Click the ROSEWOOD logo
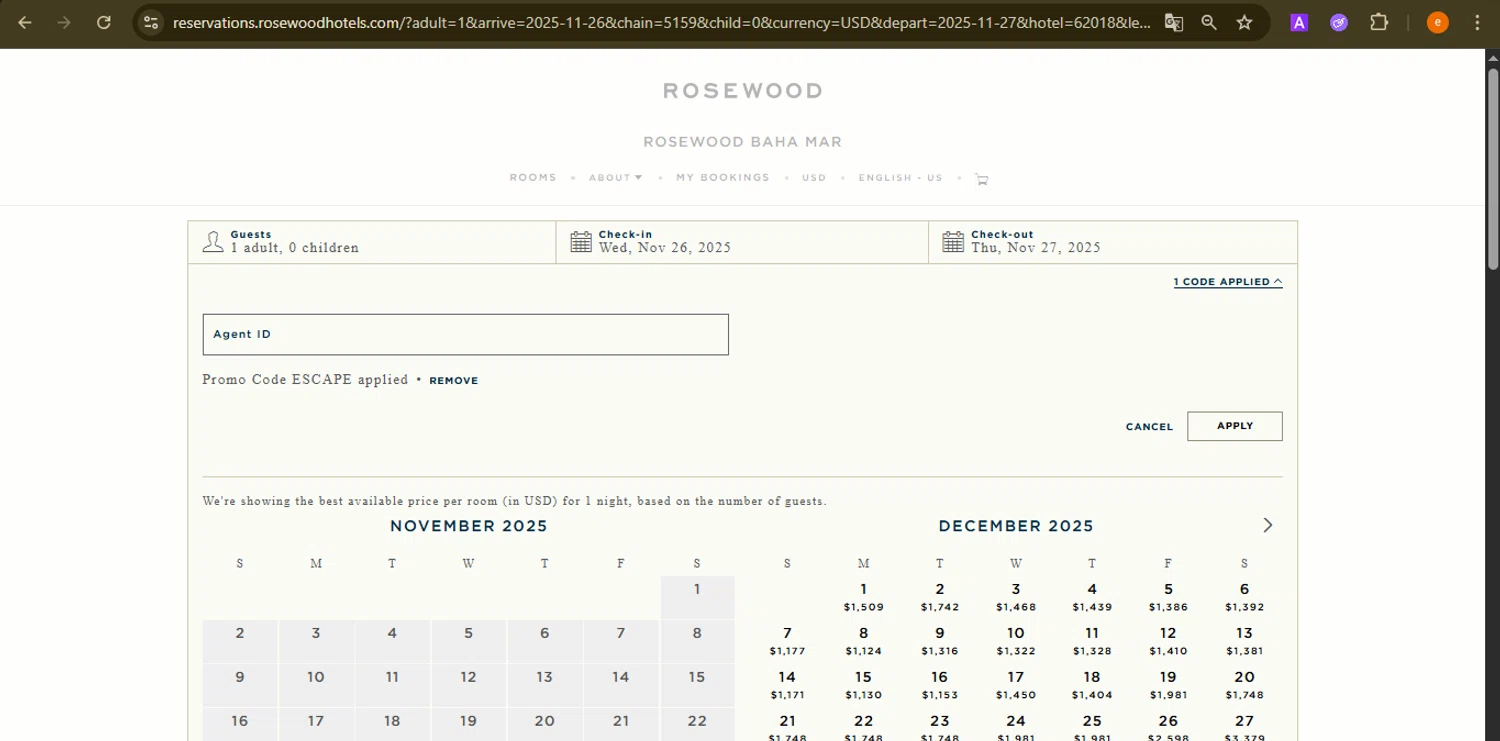 point(743,91)
